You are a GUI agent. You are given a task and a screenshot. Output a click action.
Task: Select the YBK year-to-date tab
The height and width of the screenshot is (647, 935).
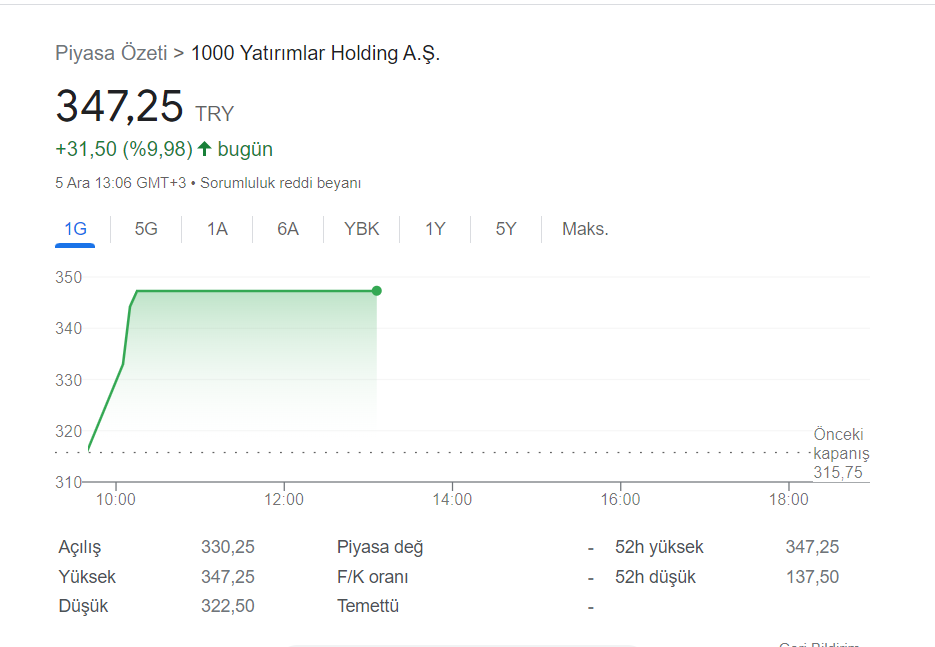pyautogui.click(x=361, y=229)
